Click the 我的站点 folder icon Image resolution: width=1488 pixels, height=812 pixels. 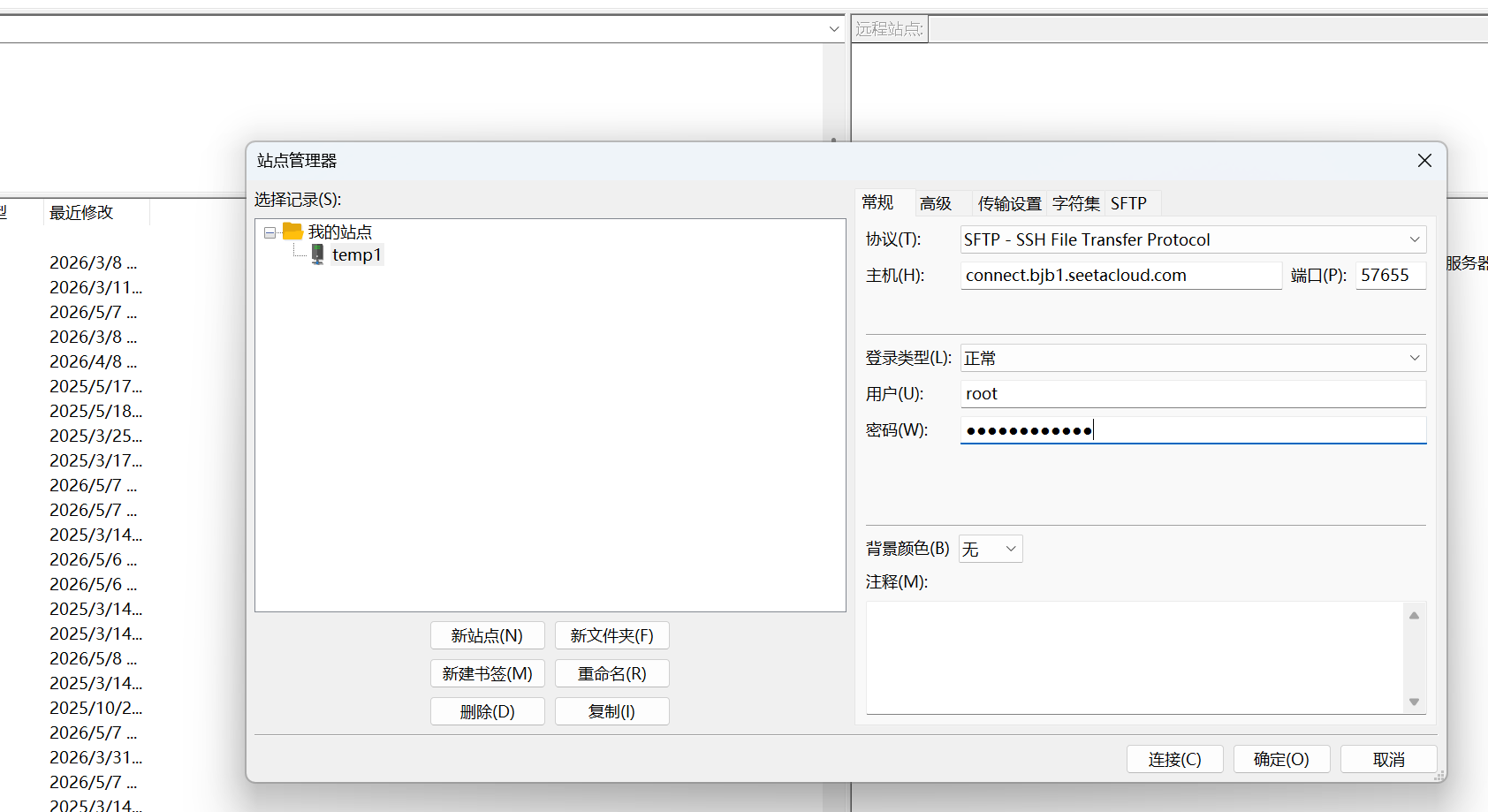point(292,231)
